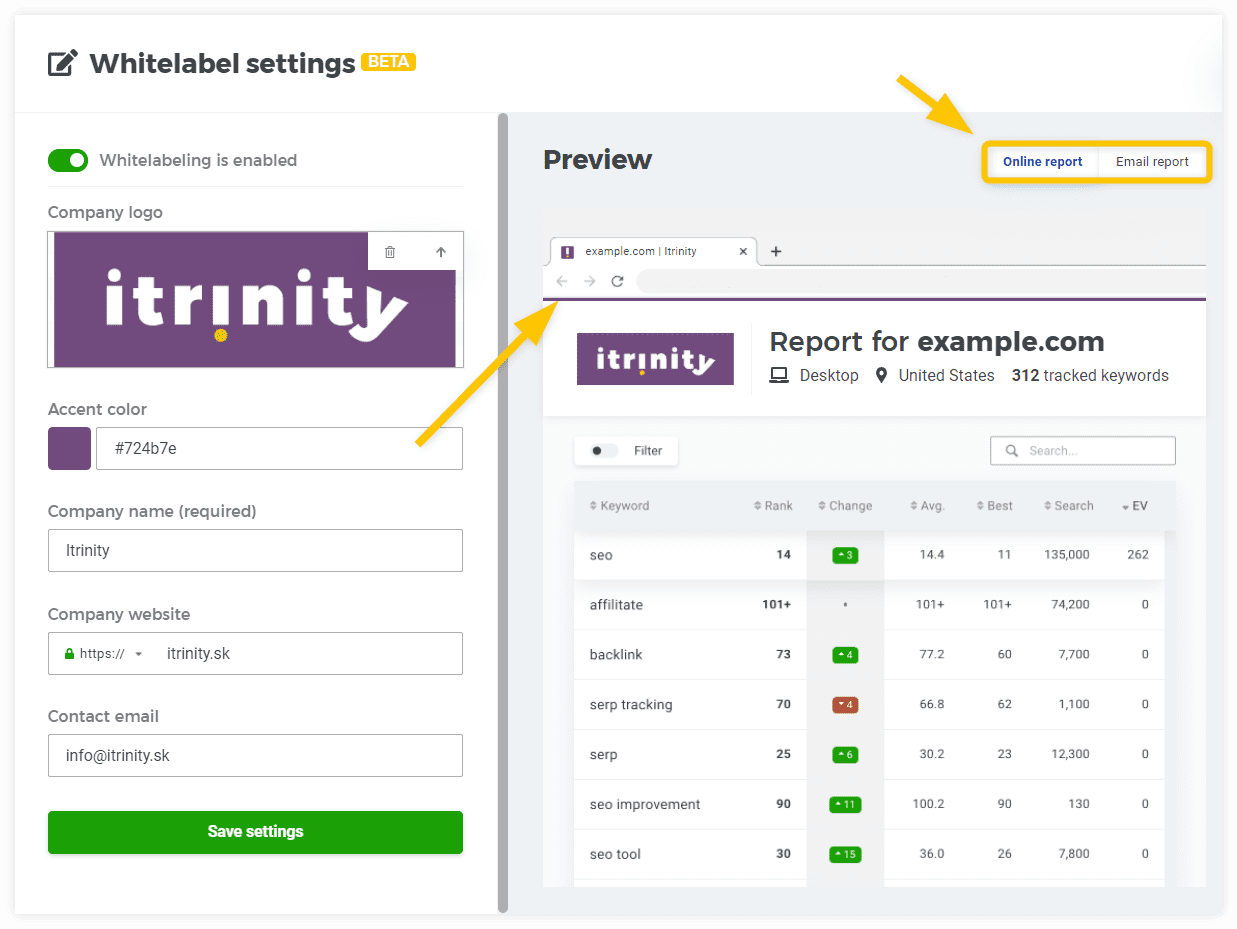Image resolution: width=1237 pixels, height=929 pixels.
Task: Click the Desktop device icon in the report
Action: 778,375
